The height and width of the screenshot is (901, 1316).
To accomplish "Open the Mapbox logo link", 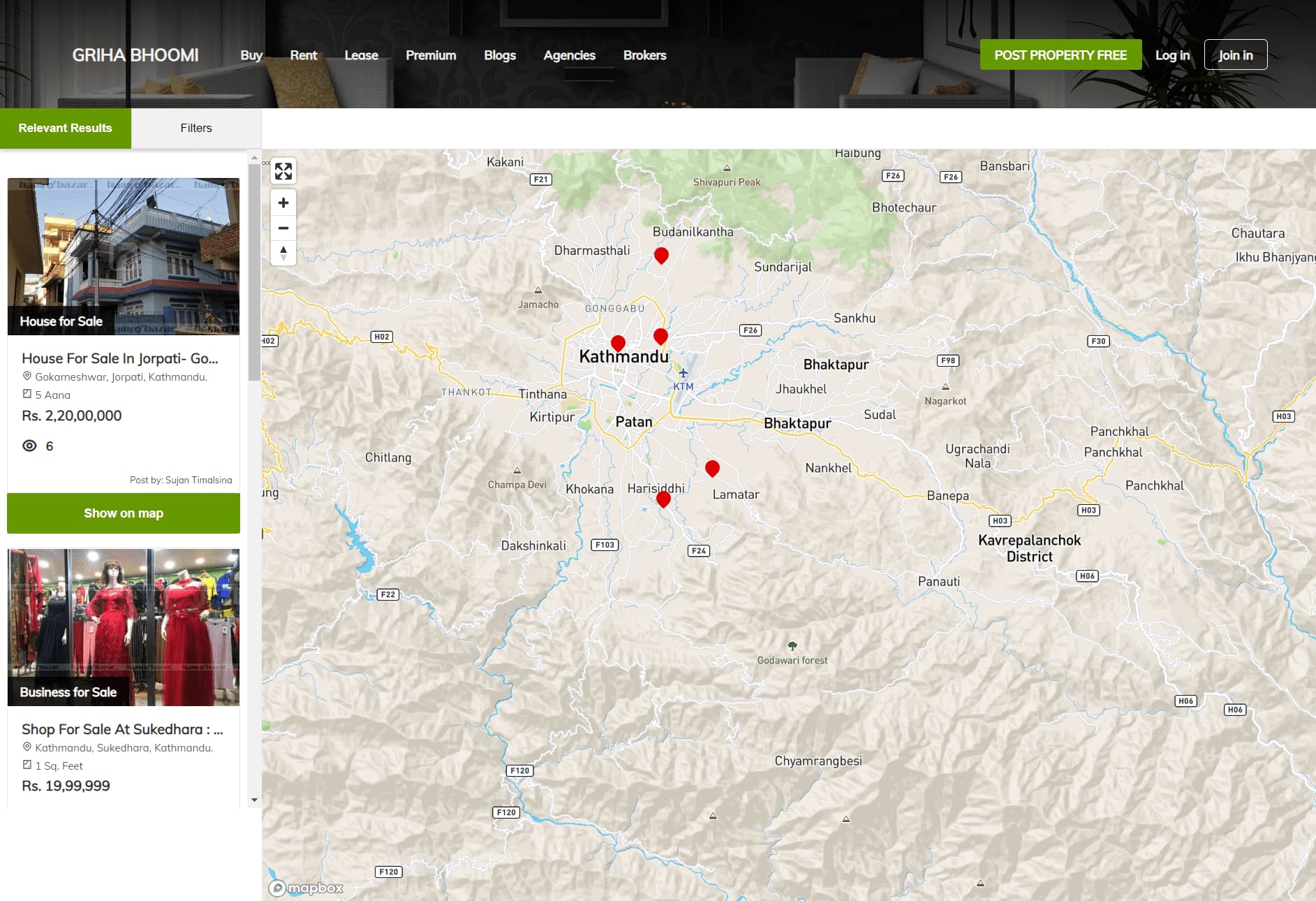I will (x=306, y=888).
